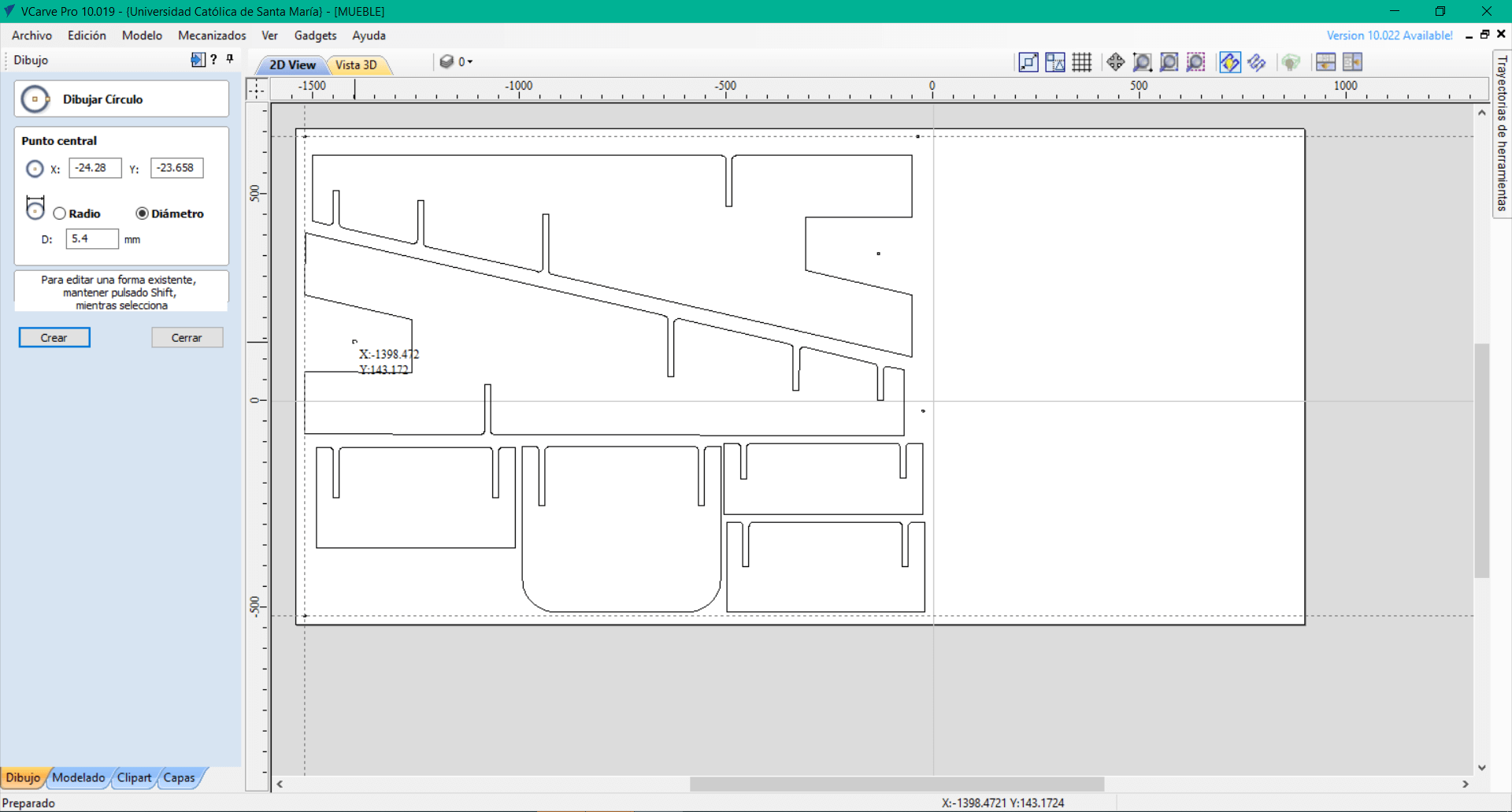
Task: Click the center point picker icon
Action: 35,169
